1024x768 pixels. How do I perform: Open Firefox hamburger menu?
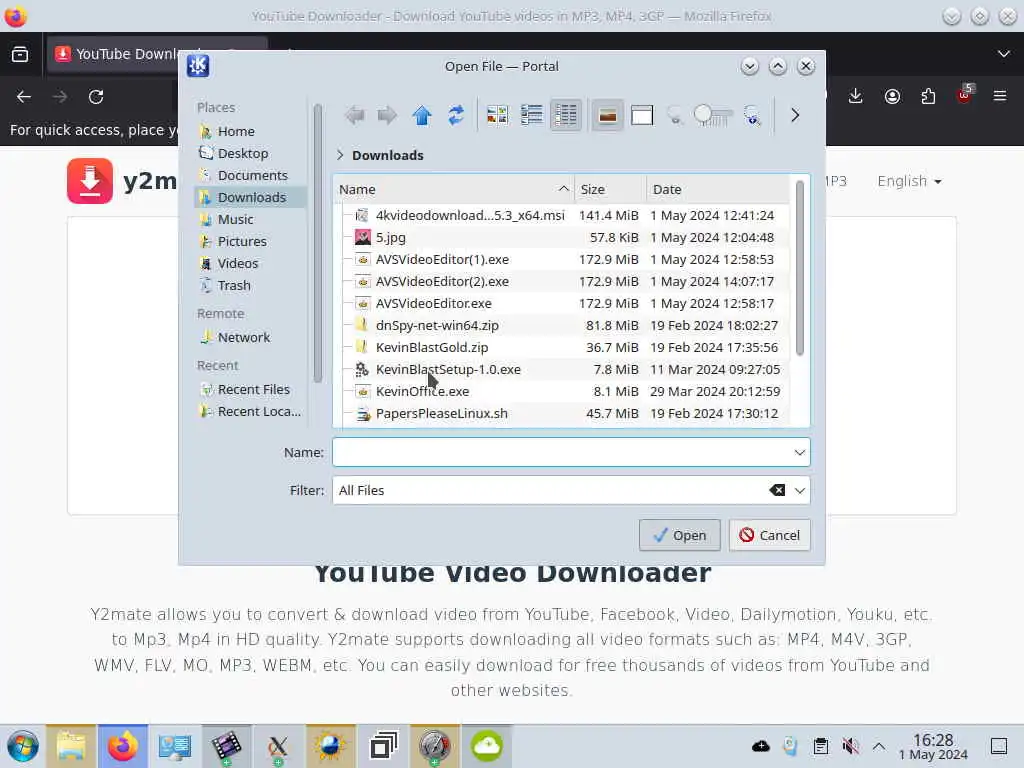1000,97
